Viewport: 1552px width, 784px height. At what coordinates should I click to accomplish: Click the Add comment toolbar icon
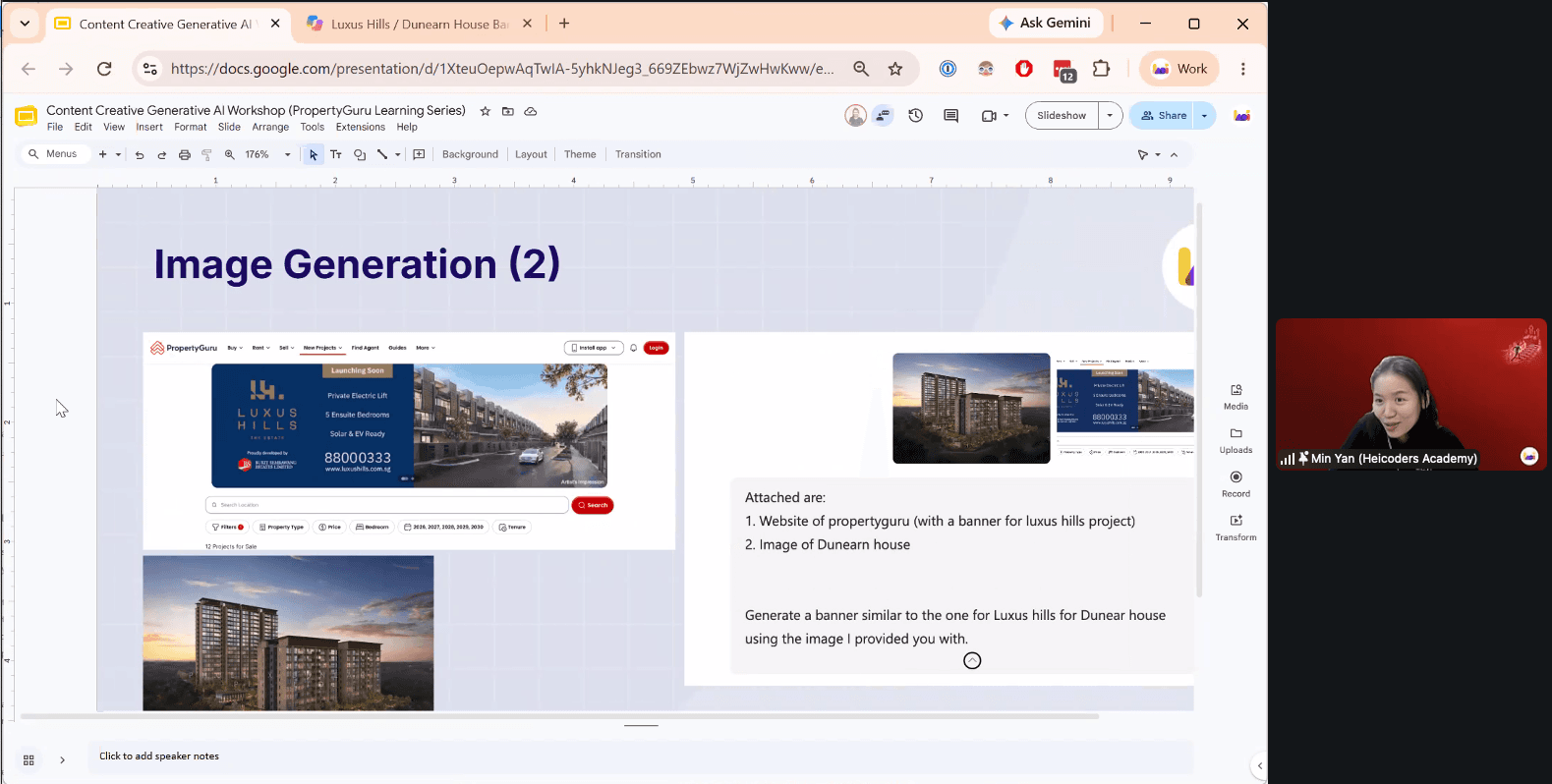coord(419,154)
